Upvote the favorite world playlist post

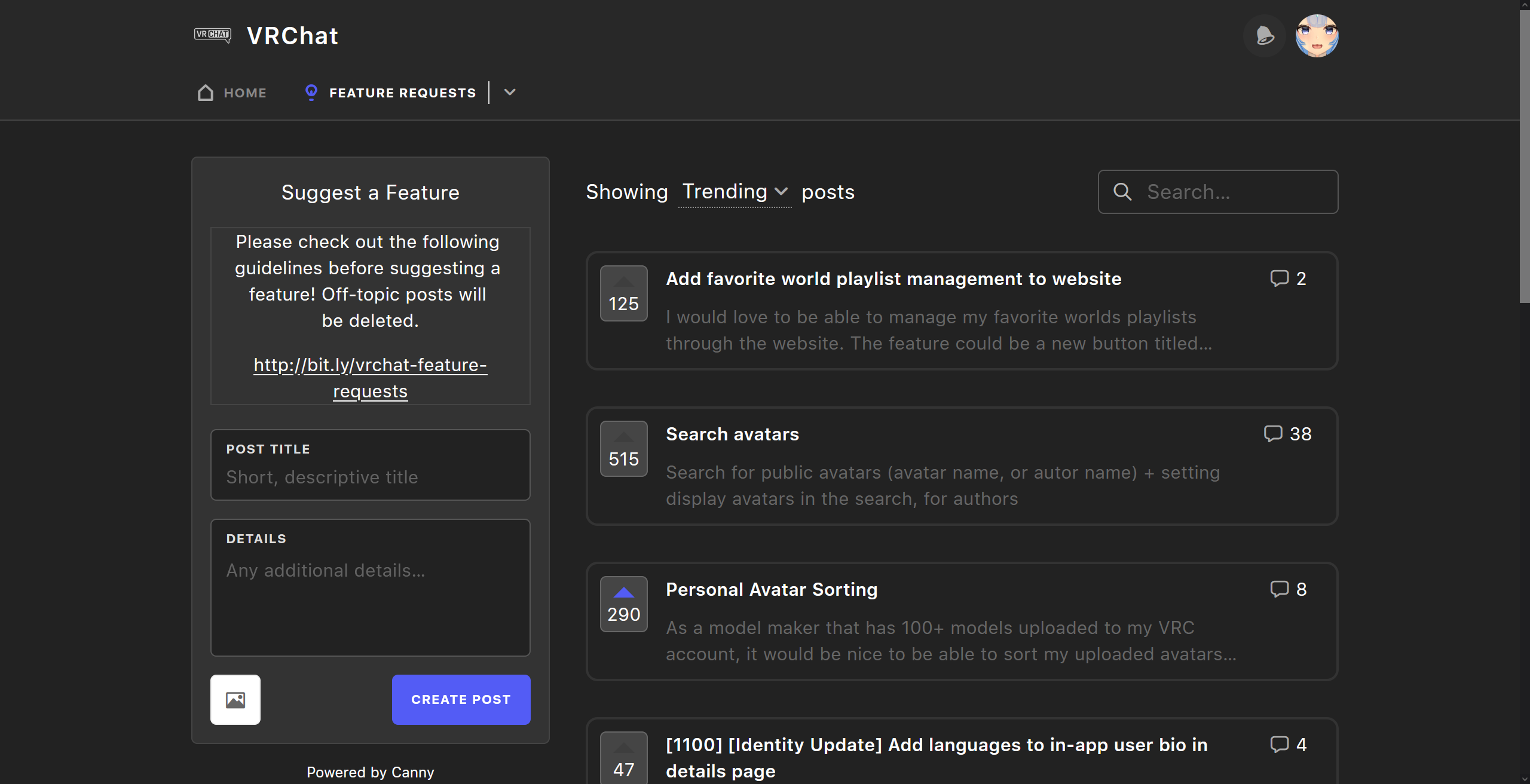(623, 293)
